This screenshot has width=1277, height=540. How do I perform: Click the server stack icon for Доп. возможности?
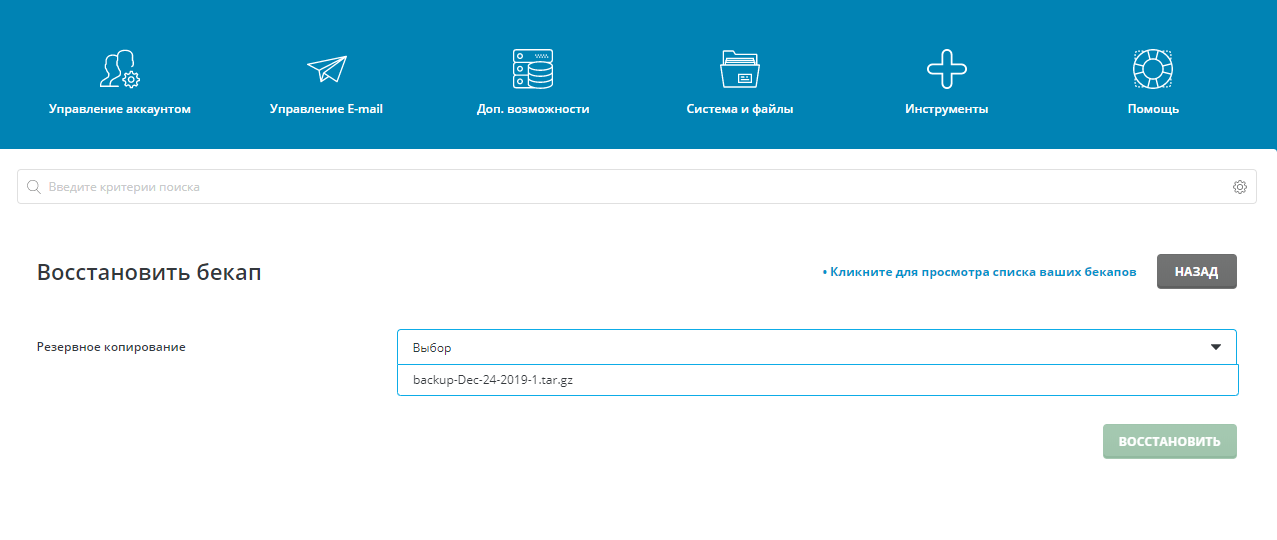[x=533, y=69]
